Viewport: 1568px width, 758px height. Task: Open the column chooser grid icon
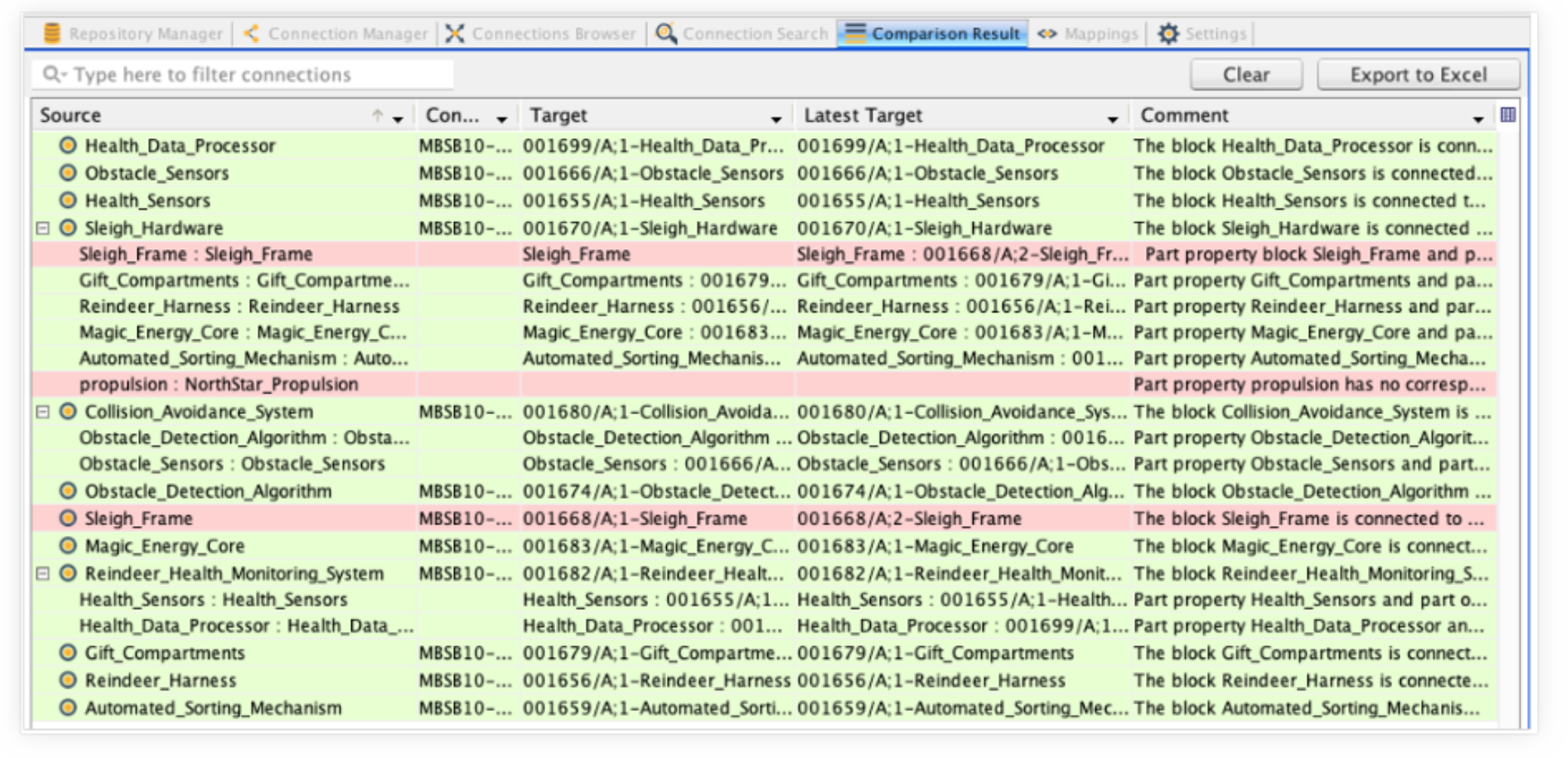tap(1508, 115)
